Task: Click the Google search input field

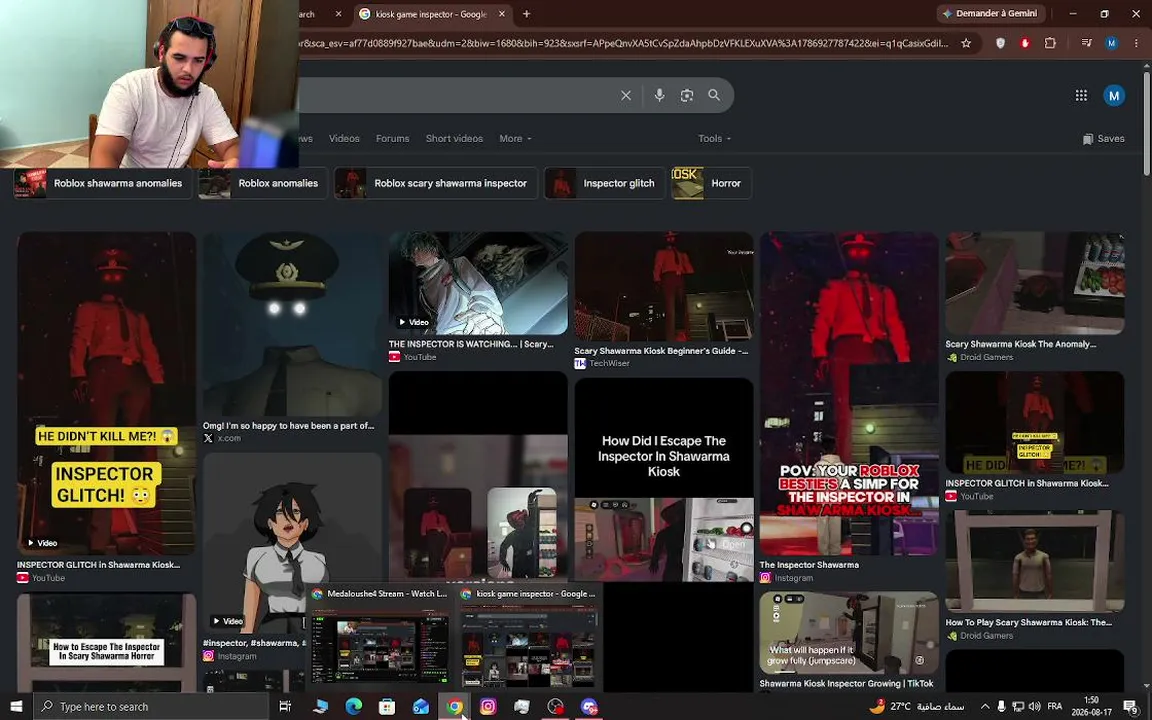Action: [456, 96]
